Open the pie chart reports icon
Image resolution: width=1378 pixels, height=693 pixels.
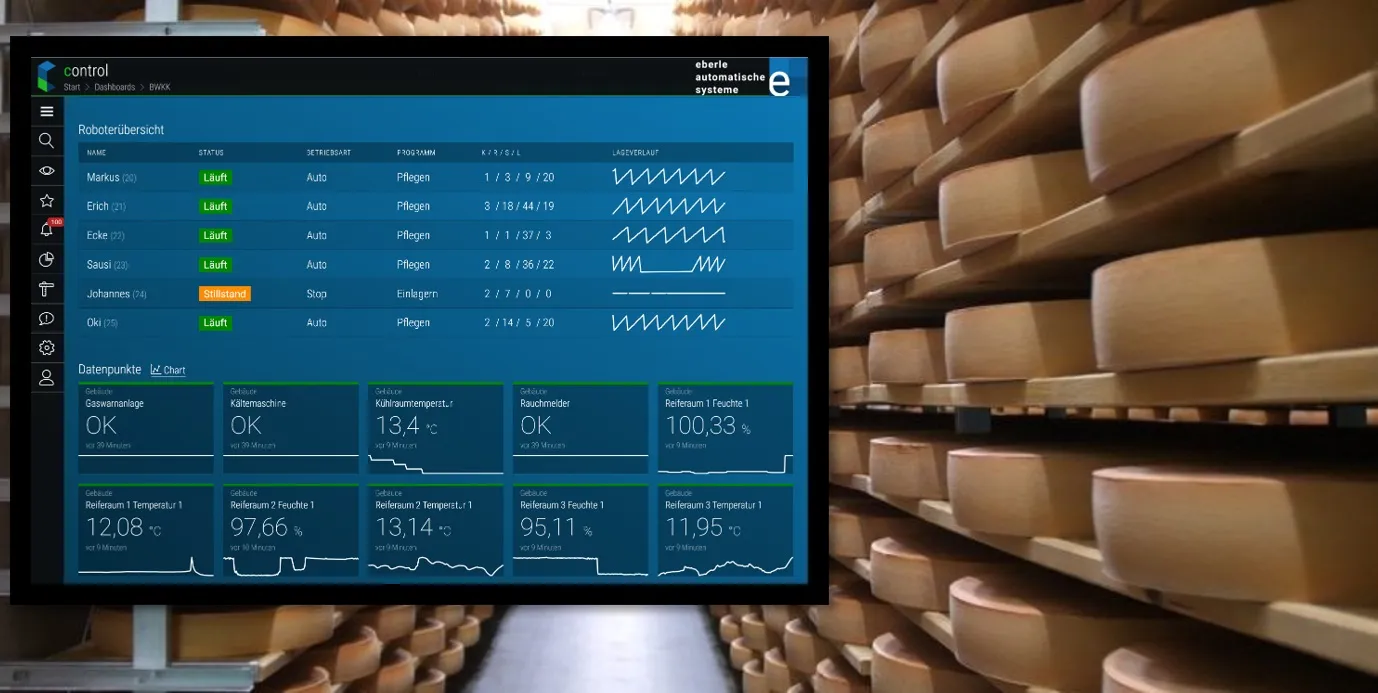46,260
